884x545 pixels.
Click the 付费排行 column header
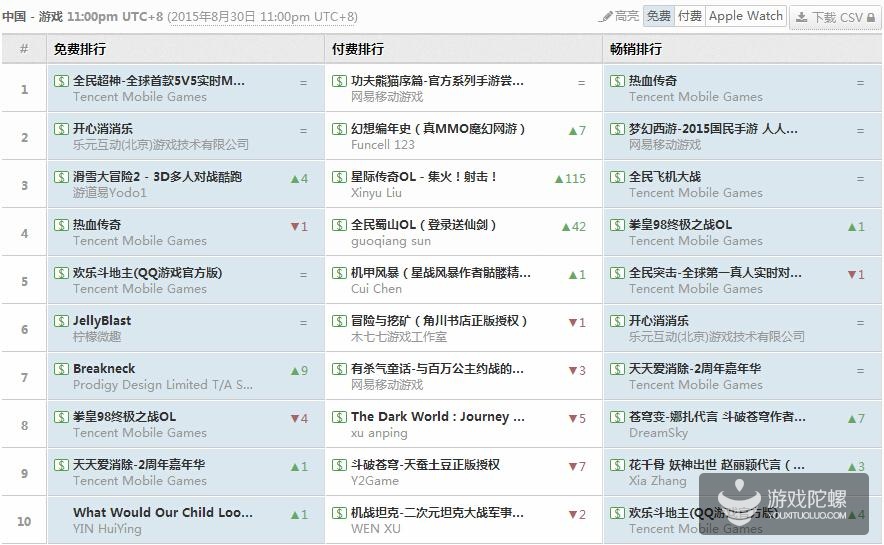357,49
